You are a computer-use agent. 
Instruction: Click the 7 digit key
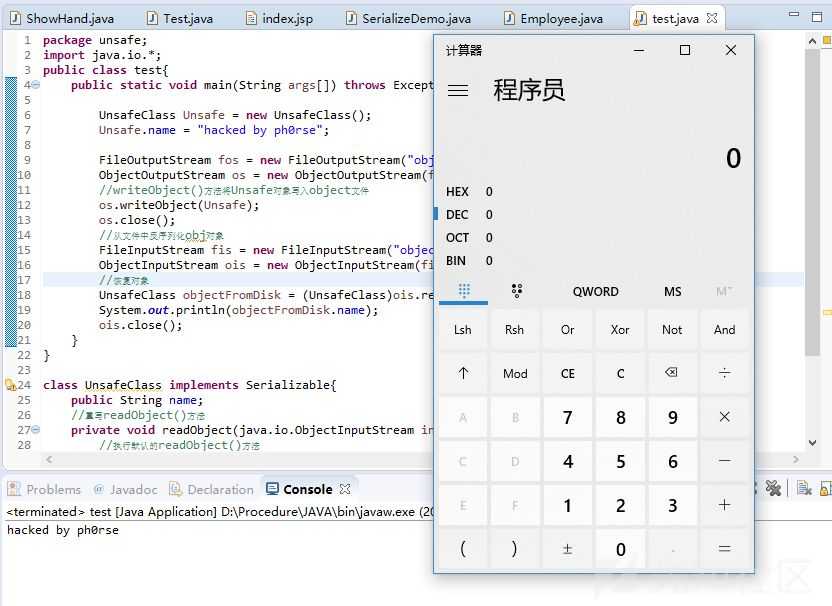567,417
